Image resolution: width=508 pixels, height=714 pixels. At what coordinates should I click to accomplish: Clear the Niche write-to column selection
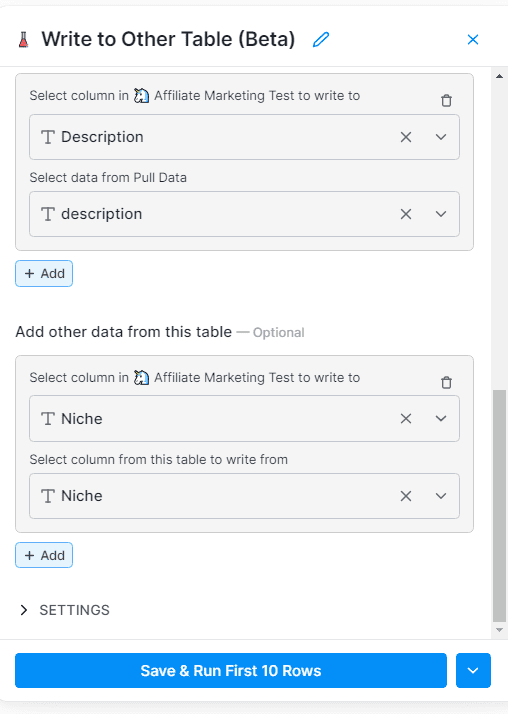(x=406, y=418)
